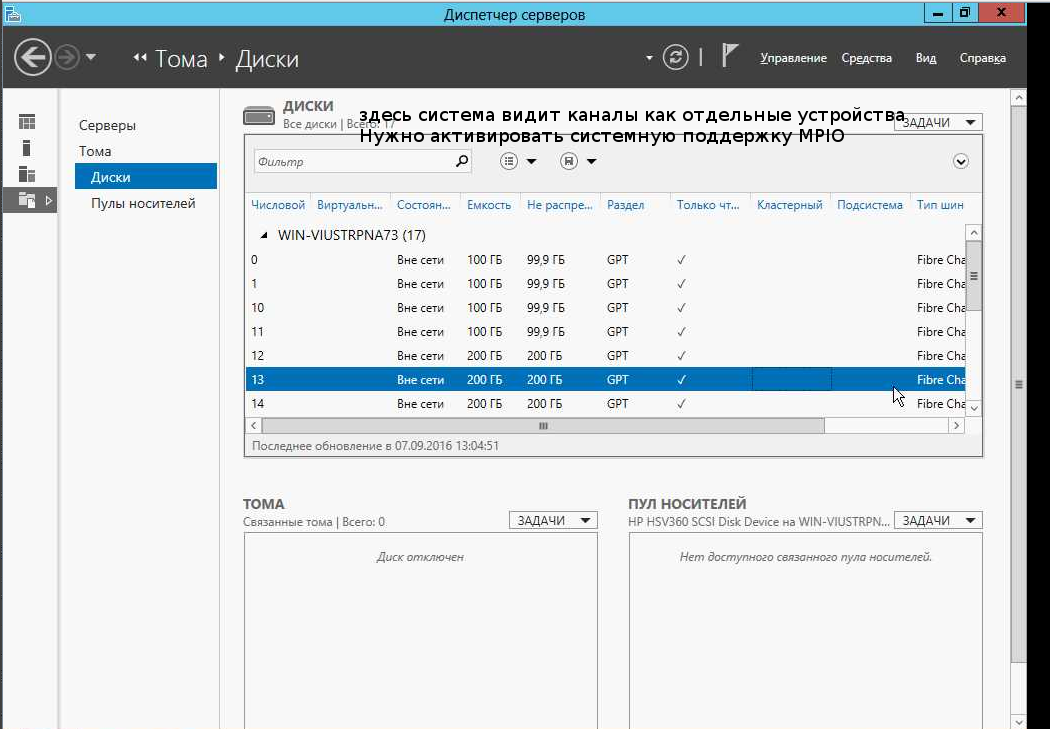The width and height of the screenshot is (1050, 729).
Task: Collapse the WIN-VIUSTRPNA73 (17) group
Action: (264, 235)
